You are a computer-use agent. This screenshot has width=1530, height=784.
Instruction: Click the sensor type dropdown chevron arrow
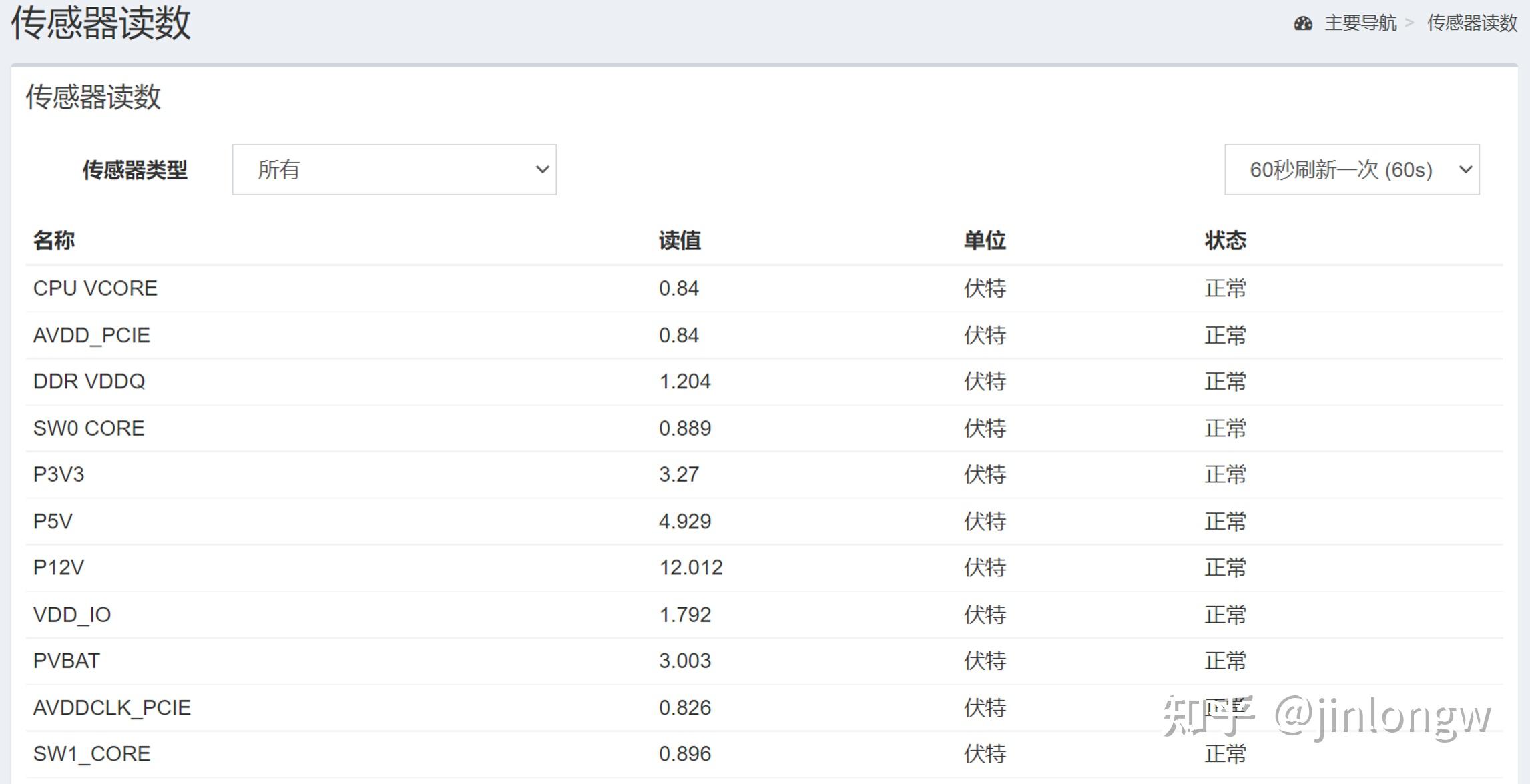[x=542, y=170]
